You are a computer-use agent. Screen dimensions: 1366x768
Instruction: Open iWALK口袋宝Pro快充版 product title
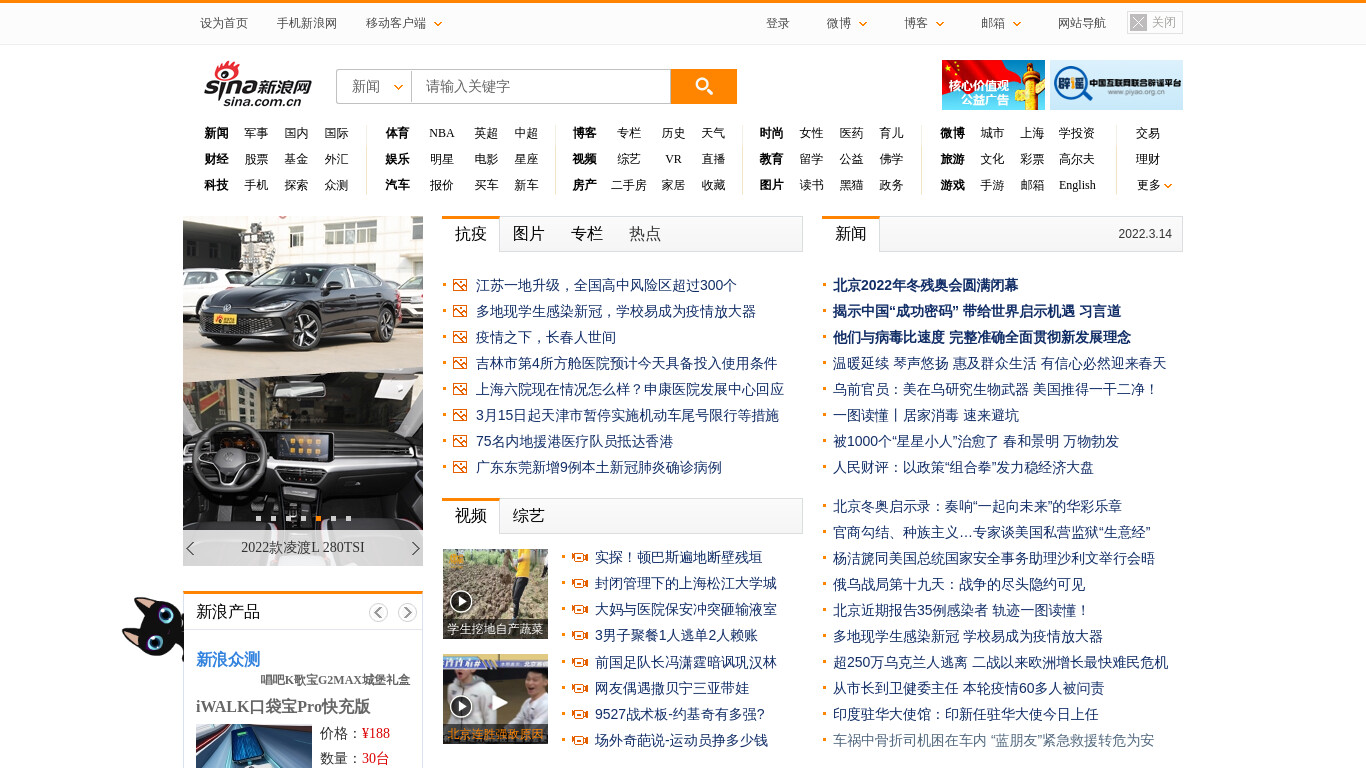pos(283,706)
